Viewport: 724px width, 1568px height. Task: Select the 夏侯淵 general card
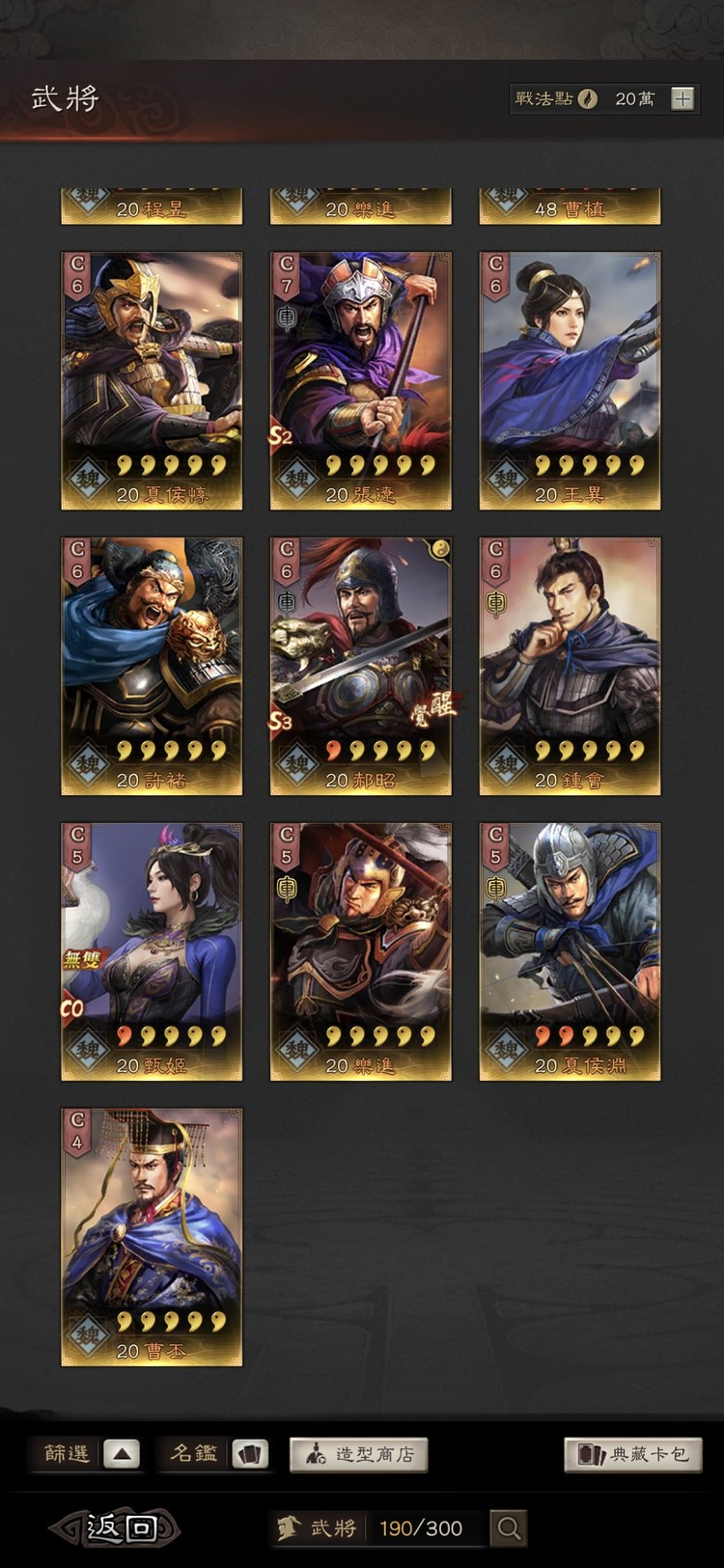[x=570, y=952]
